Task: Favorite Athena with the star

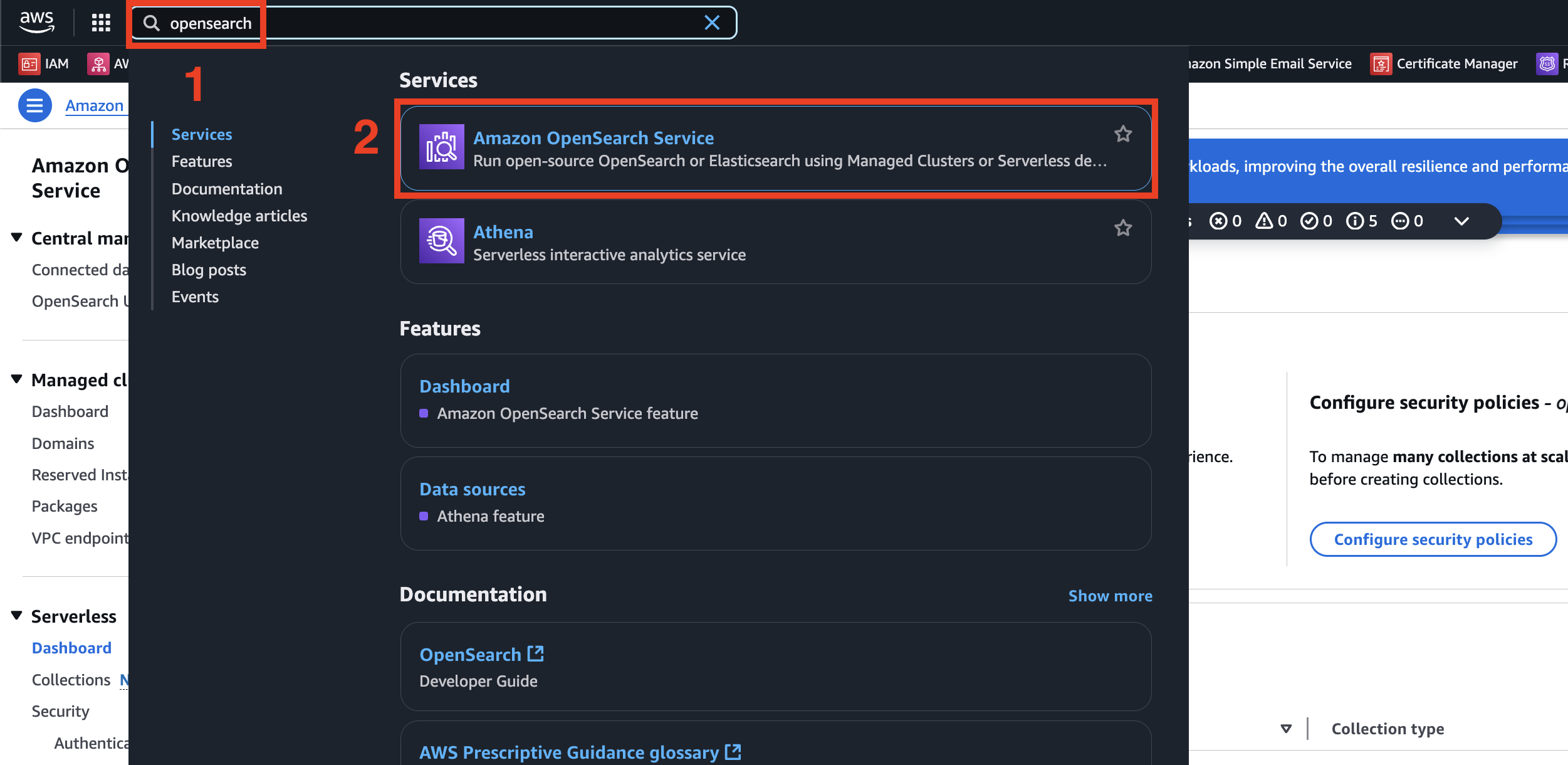Action: coord(1123,228)
